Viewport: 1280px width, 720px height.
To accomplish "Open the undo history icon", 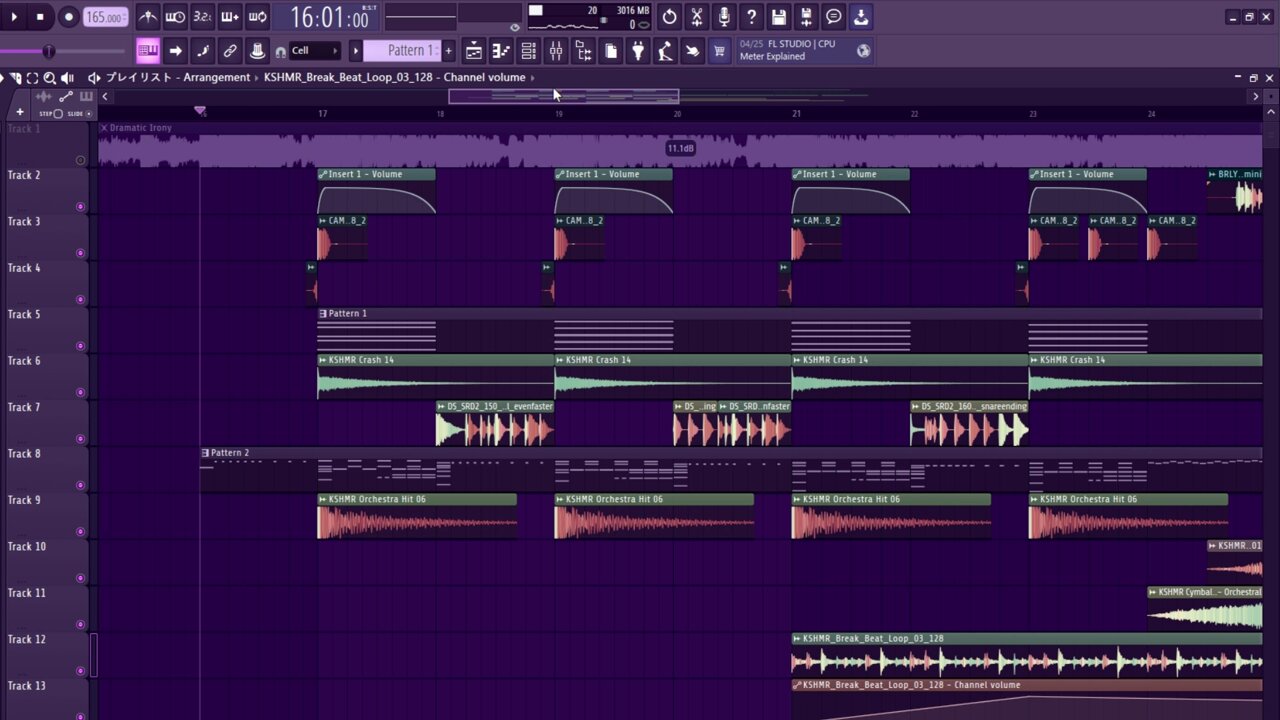I will [669, 16].
